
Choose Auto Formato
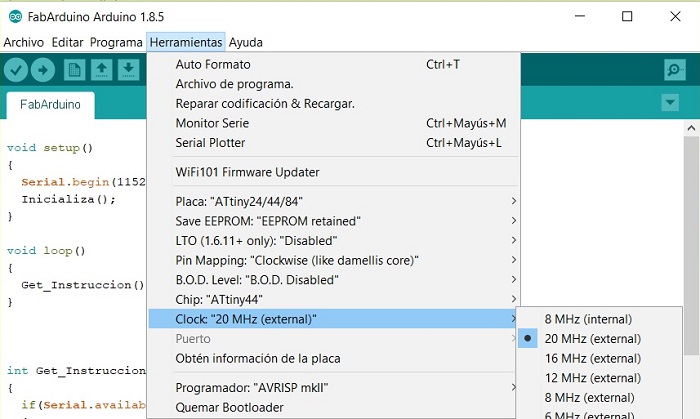click(333, 64)
